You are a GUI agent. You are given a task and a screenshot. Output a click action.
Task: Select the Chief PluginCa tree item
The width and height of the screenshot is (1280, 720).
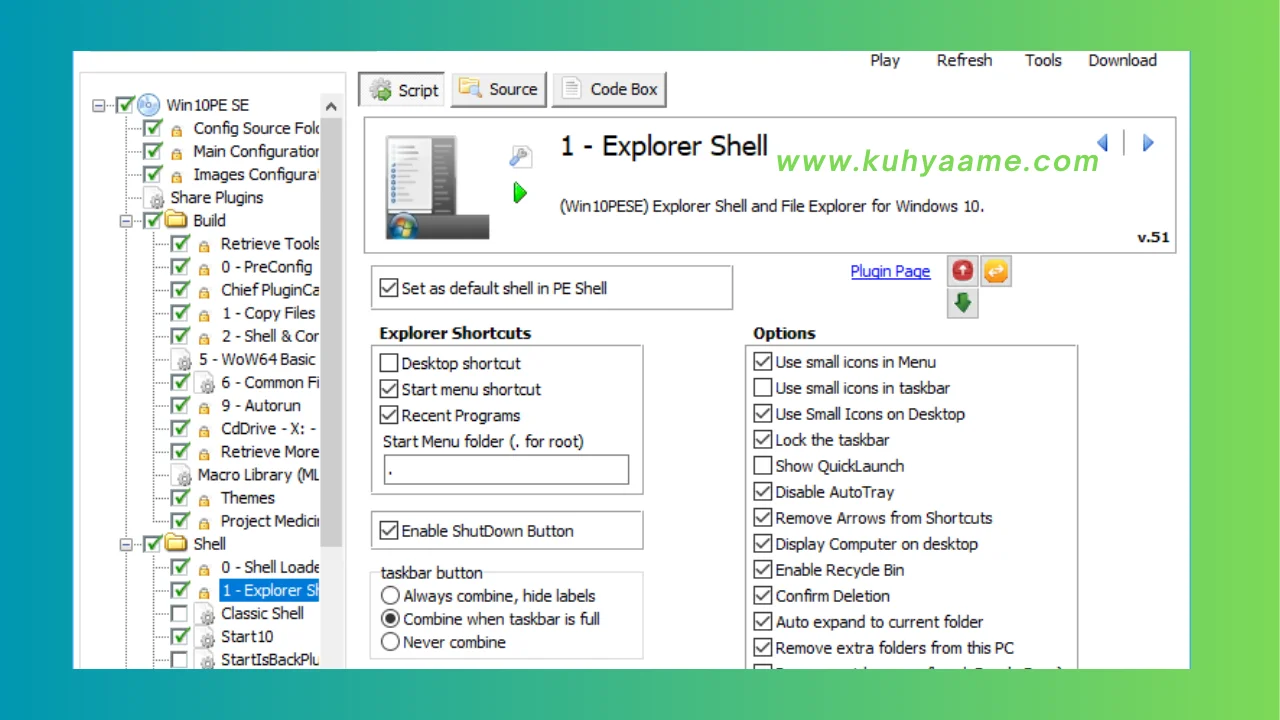(x=270, y=290)
